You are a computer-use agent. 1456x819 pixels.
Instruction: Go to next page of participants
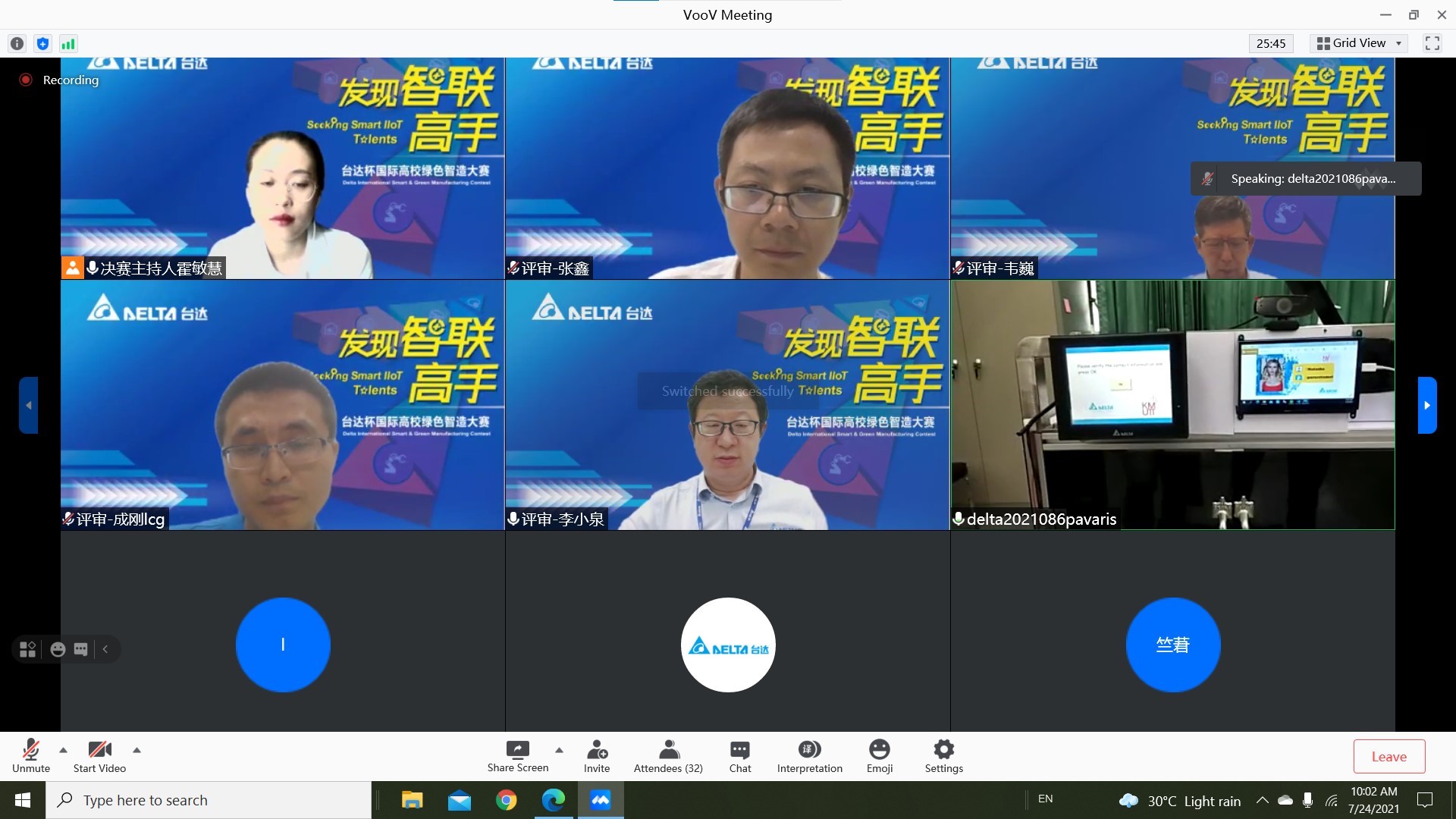1427,405
